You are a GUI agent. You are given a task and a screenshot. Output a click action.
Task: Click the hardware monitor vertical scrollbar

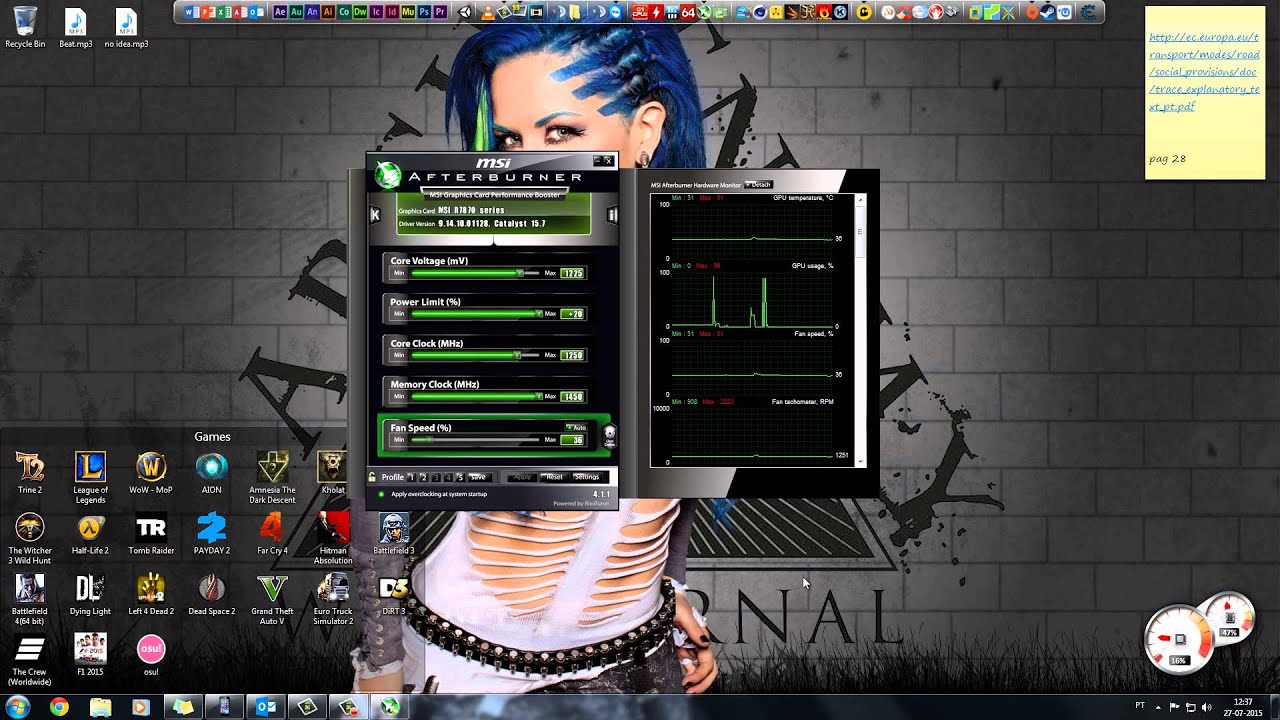pyautogui.click(x=861, y=330)
